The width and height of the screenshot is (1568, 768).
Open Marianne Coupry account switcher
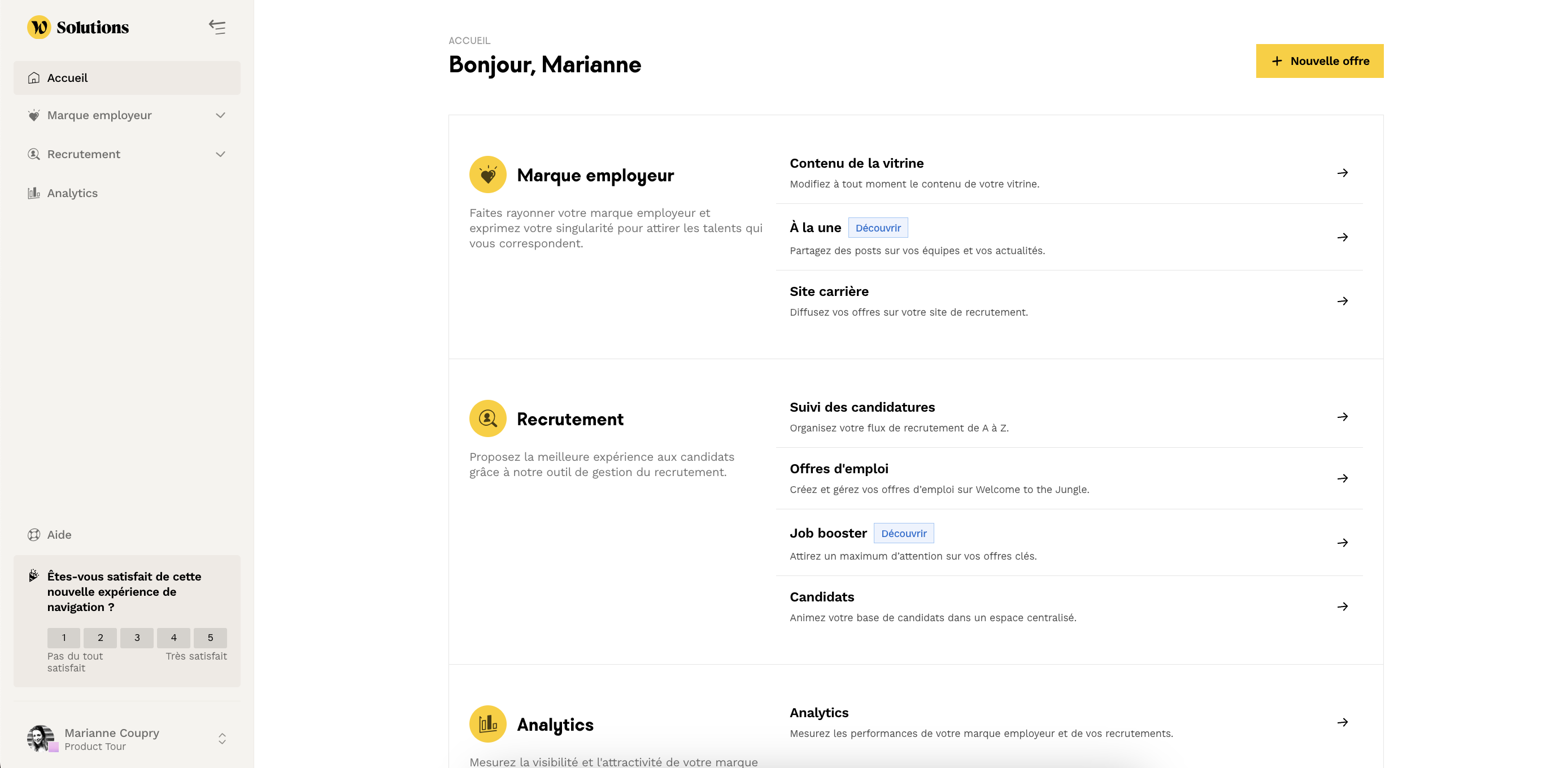pyautogui.click(x=222, y=739)
